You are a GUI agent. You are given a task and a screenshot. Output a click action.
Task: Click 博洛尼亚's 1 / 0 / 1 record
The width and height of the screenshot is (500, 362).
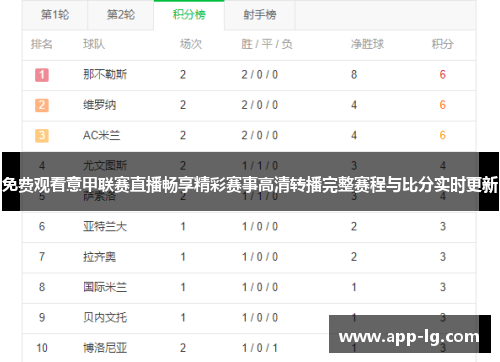tap(260, 348)
